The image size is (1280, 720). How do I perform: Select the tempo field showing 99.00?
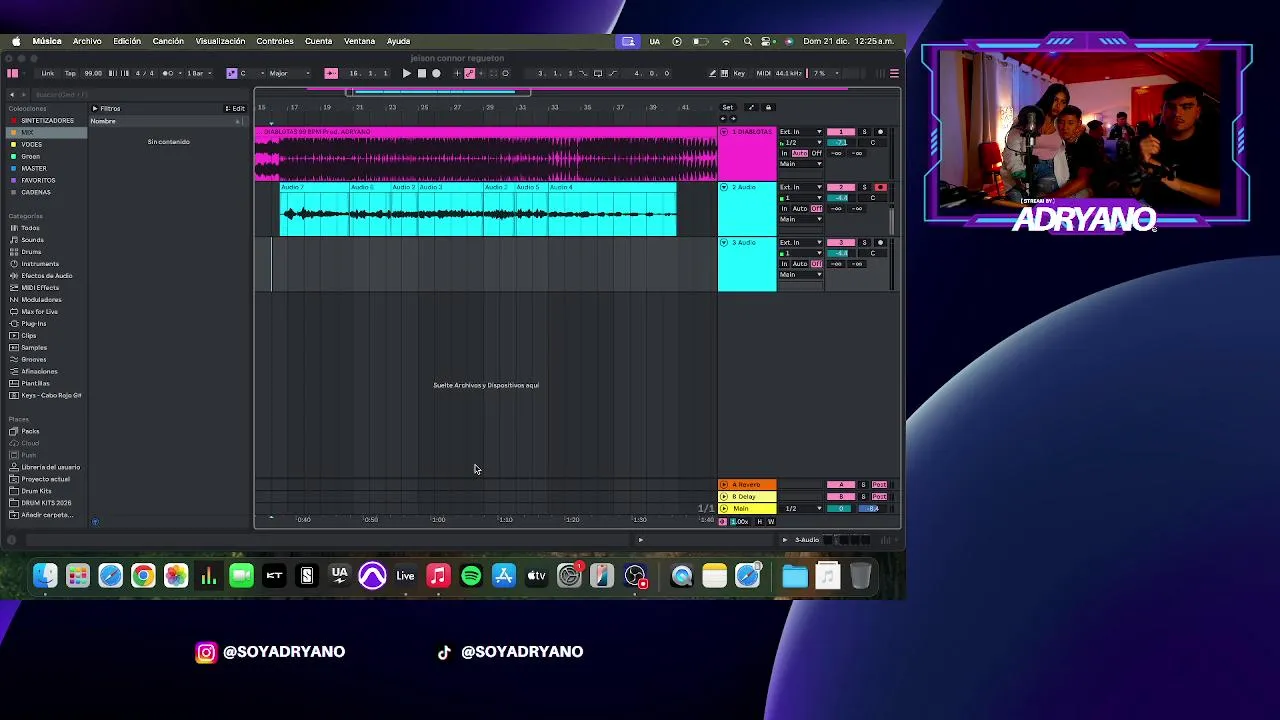[93, 73]
